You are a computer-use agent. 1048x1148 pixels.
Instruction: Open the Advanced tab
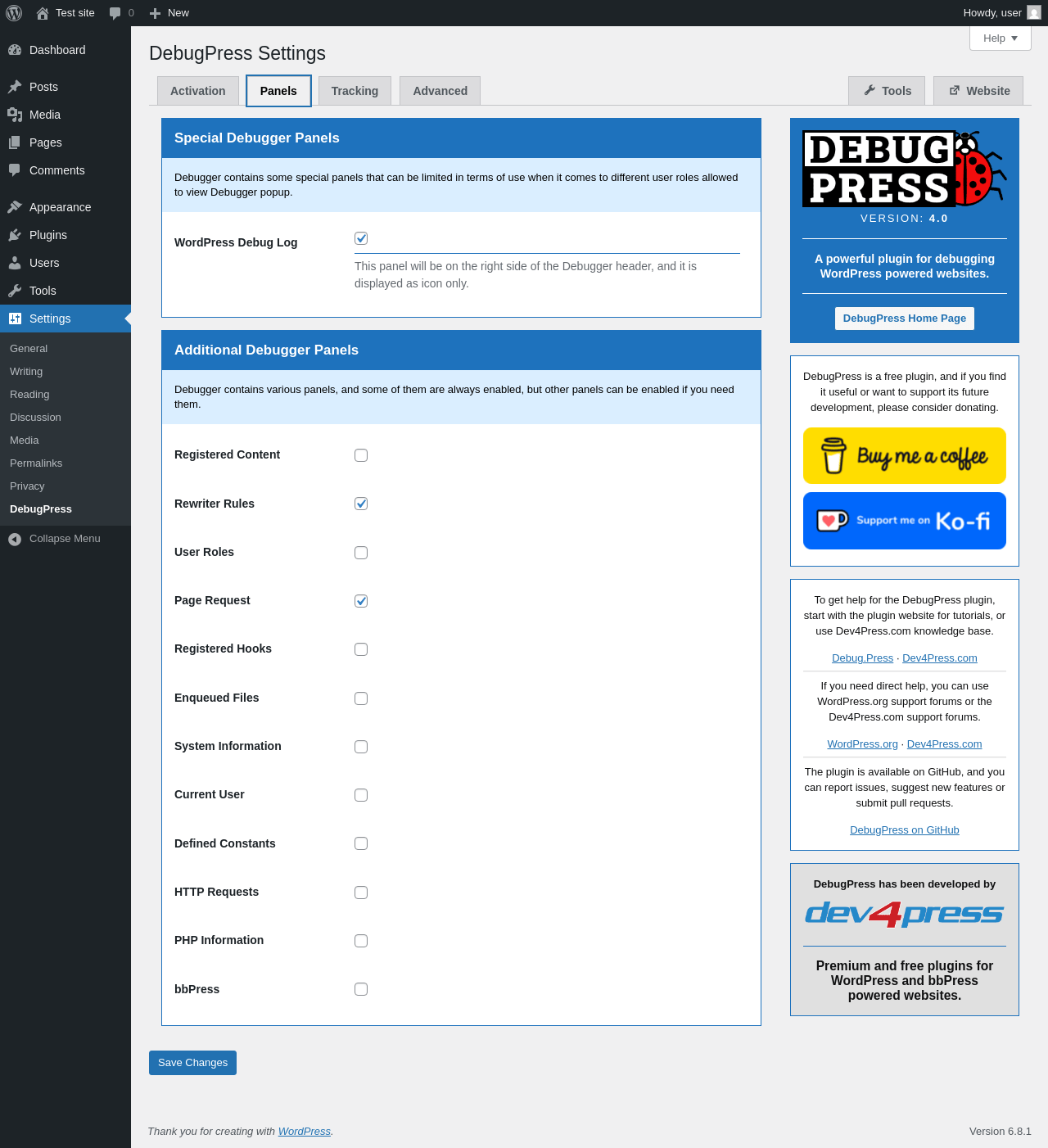pyautogui.click(x=440, y=91)
